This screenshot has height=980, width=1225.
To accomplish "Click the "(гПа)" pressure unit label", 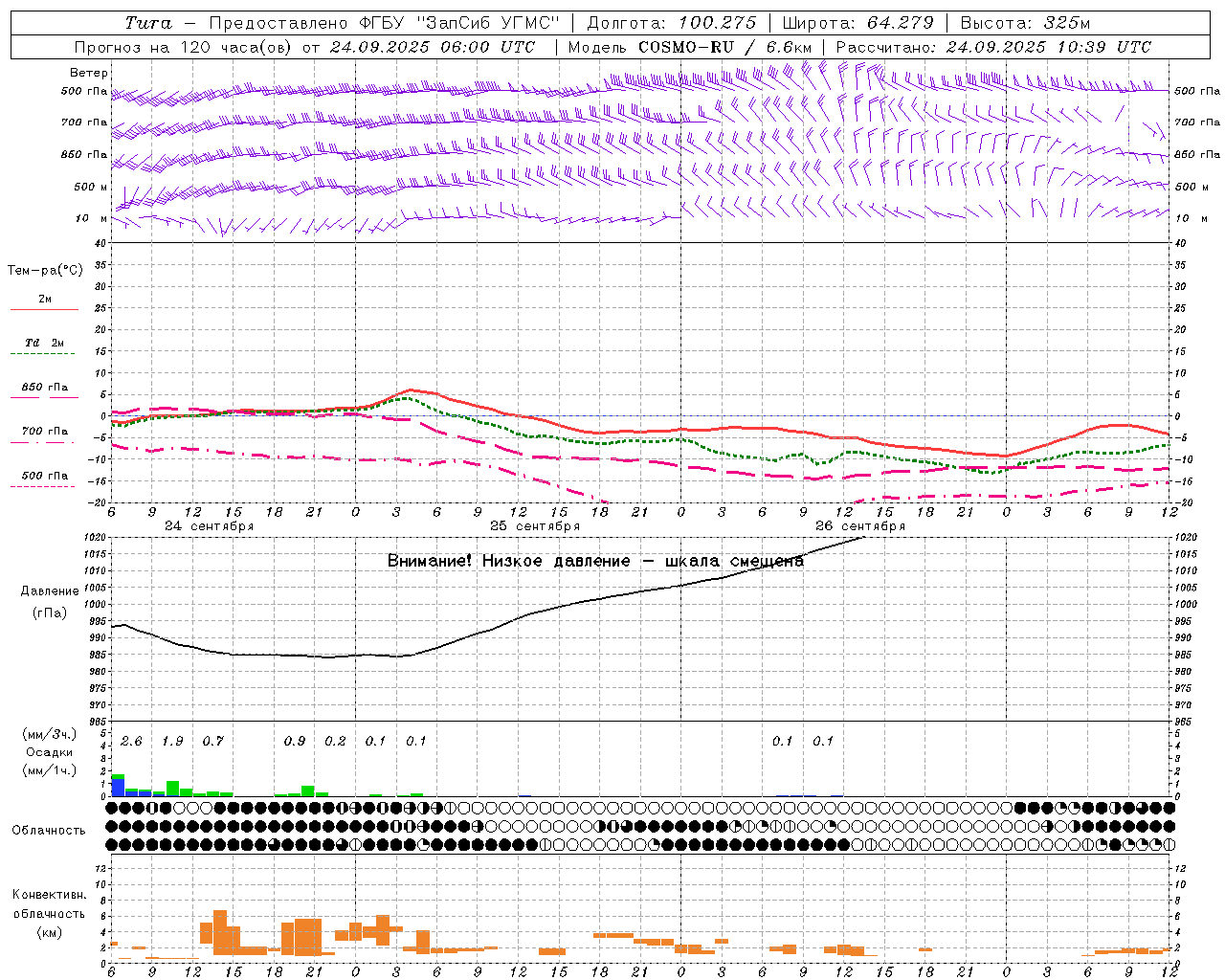I will click(50, 613).
